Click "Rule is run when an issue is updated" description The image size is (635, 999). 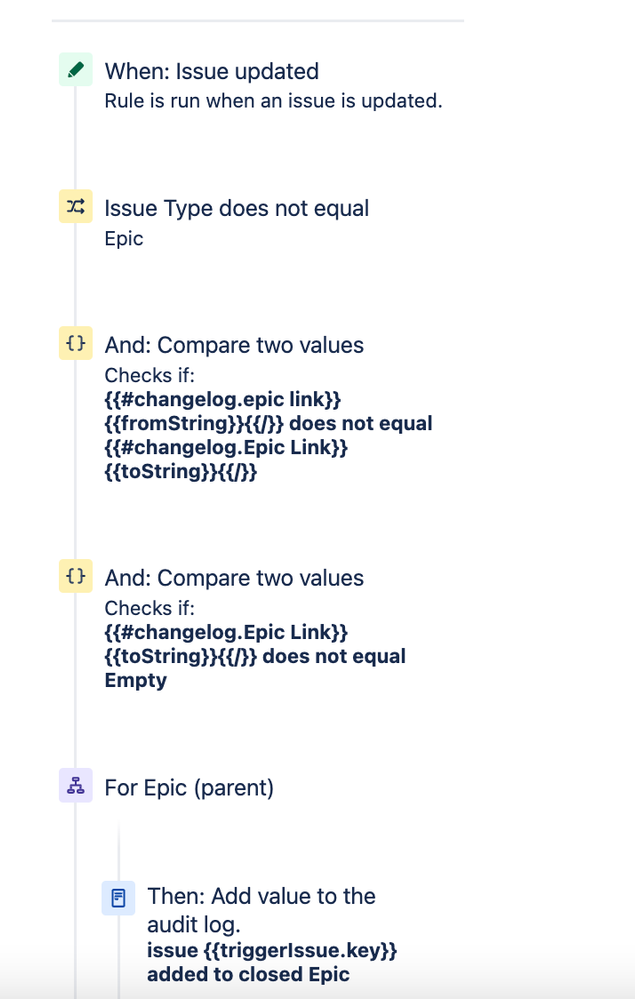273,100
